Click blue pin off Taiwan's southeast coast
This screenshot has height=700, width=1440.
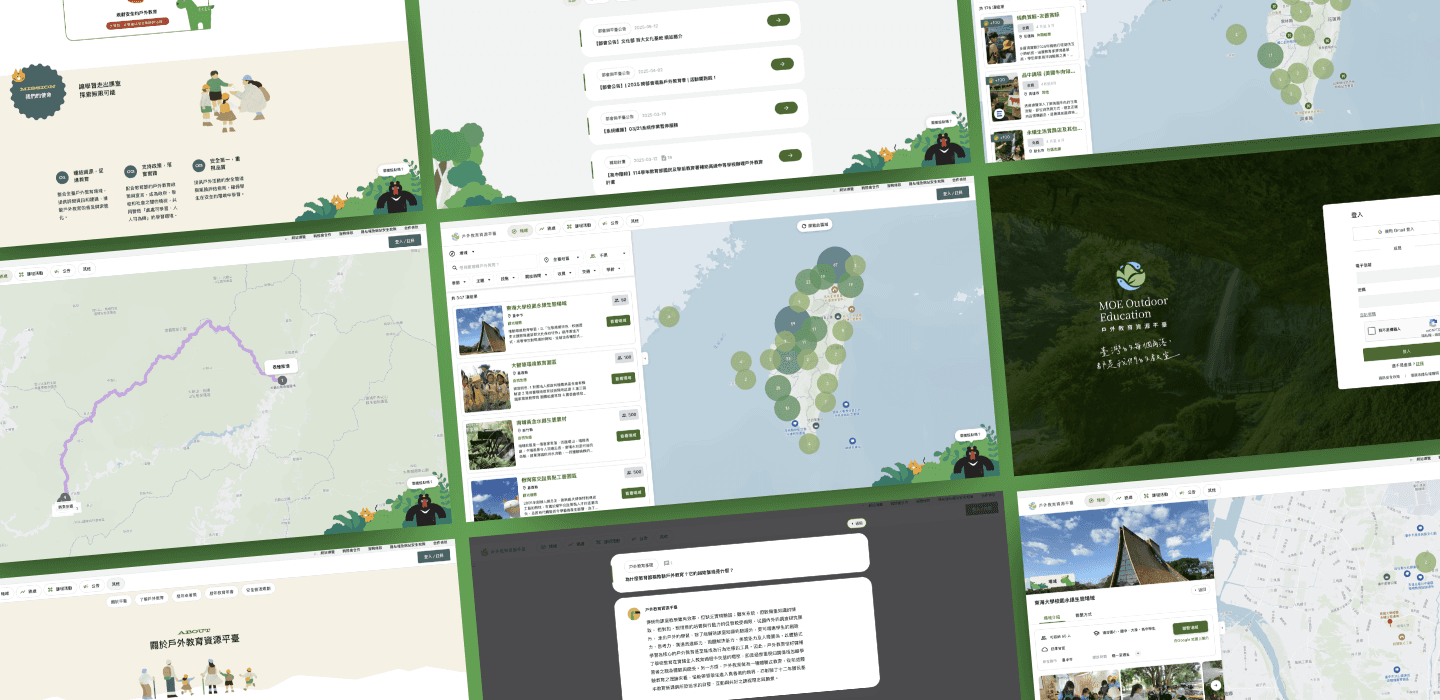852,441
